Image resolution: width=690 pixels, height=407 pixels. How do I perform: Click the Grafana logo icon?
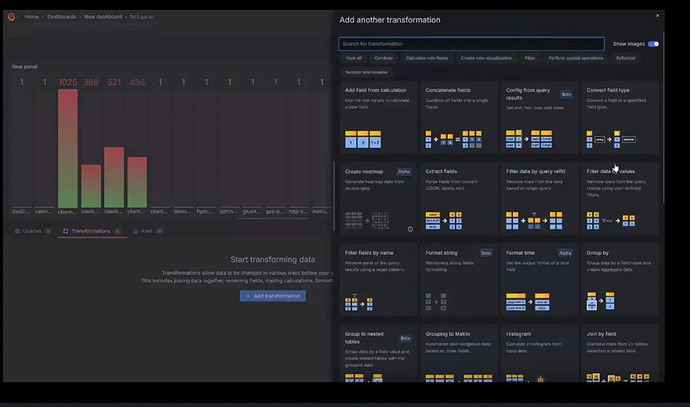coord(11,16)
